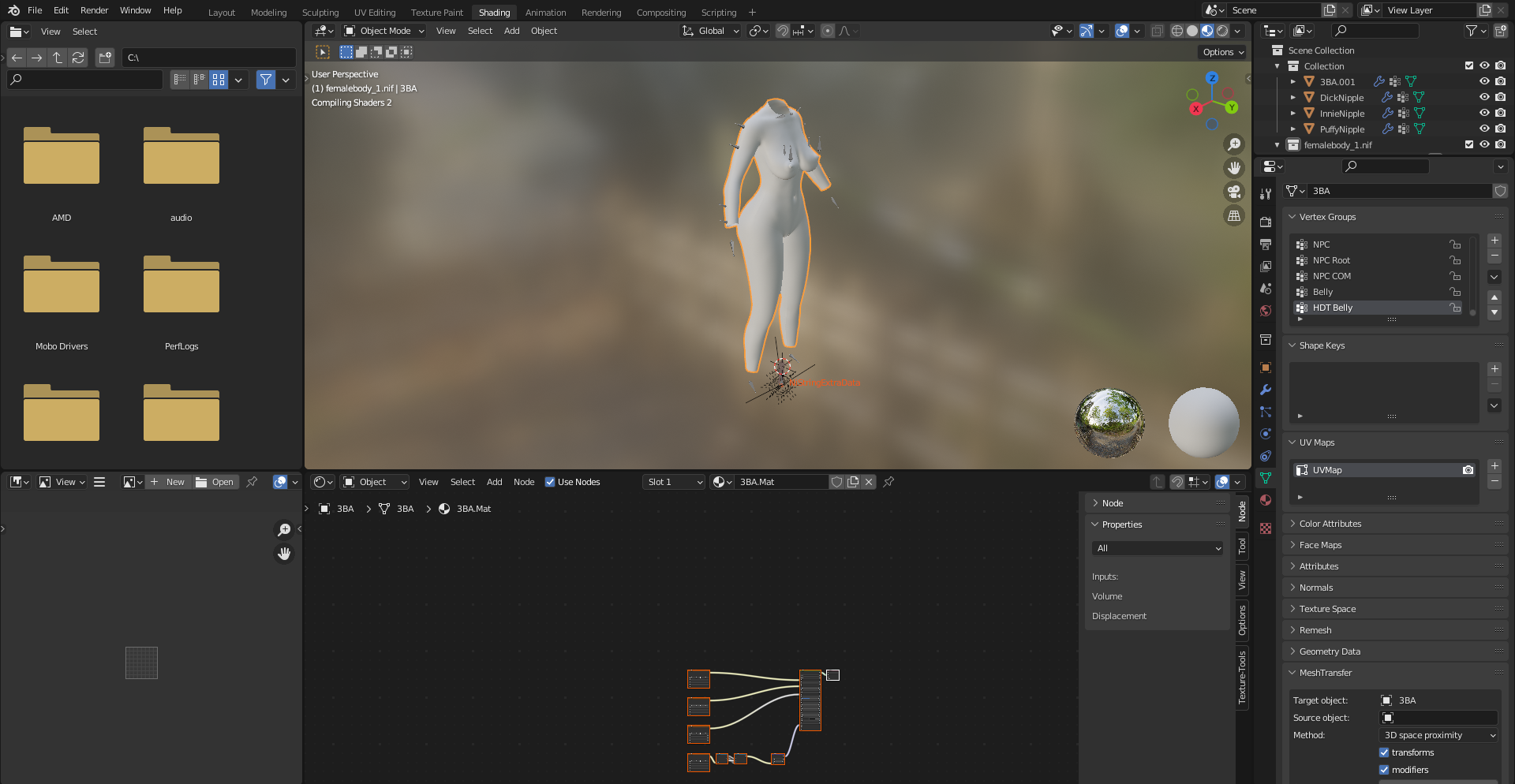1515x784 pixels.
Task: Add a new vertex group with plus
Action: click(x=1494, y=241)
